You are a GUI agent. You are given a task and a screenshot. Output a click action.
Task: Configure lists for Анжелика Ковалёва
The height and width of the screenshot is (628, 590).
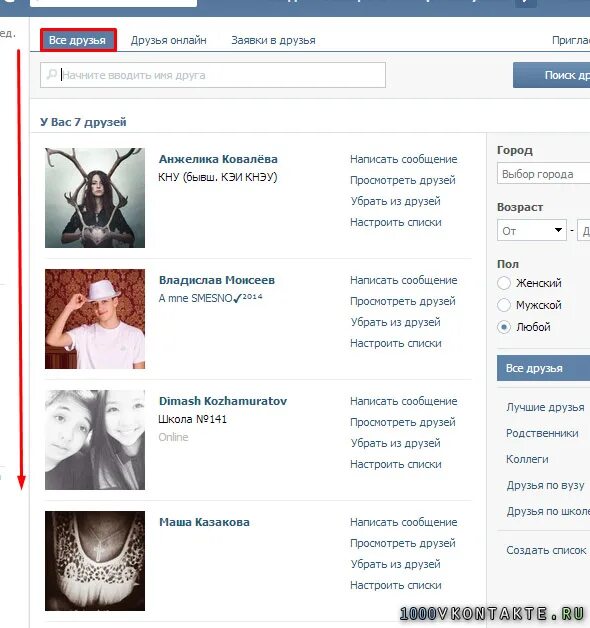pos(396,222)
